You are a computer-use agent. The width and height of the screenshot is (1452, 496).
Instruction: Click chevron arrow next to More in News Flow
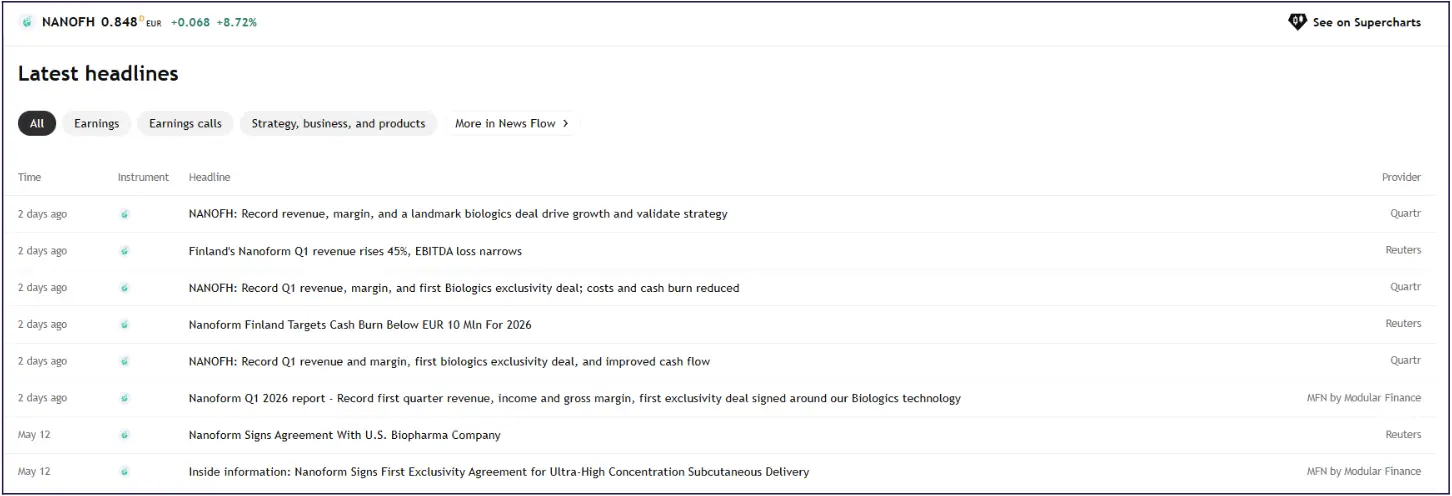(566, 123)
